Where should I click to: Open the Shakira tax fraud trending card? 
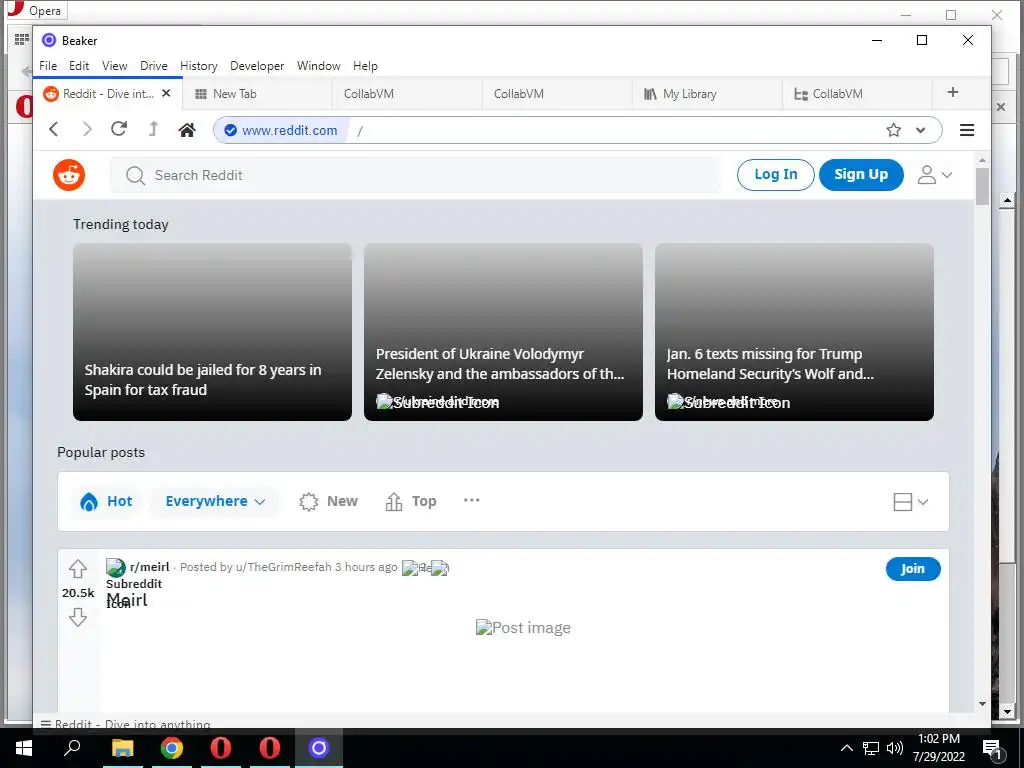pyautogui.click(x=212, y=332)
